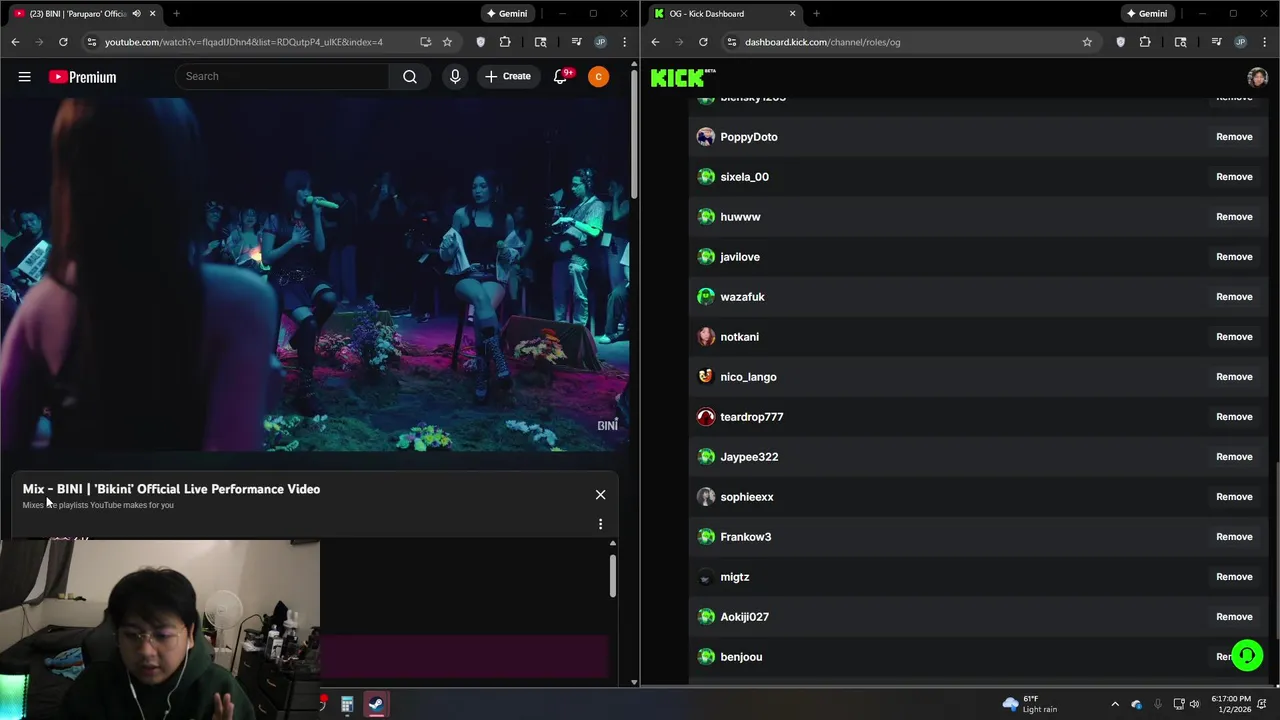The width and height of the screenshot is (1280, 720).
Task: Remove wazafuk from OG role
Action: (1234, 297)
